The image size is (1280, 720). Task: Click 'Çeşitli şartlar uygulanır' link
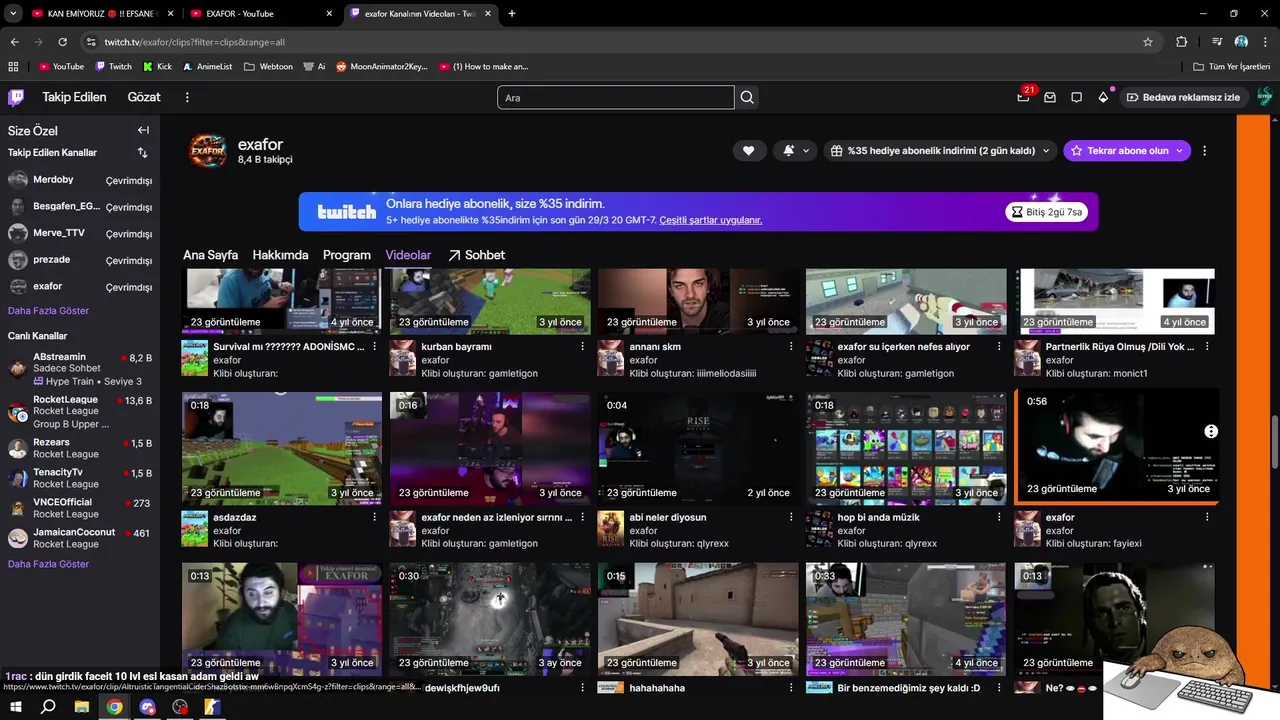710,220
